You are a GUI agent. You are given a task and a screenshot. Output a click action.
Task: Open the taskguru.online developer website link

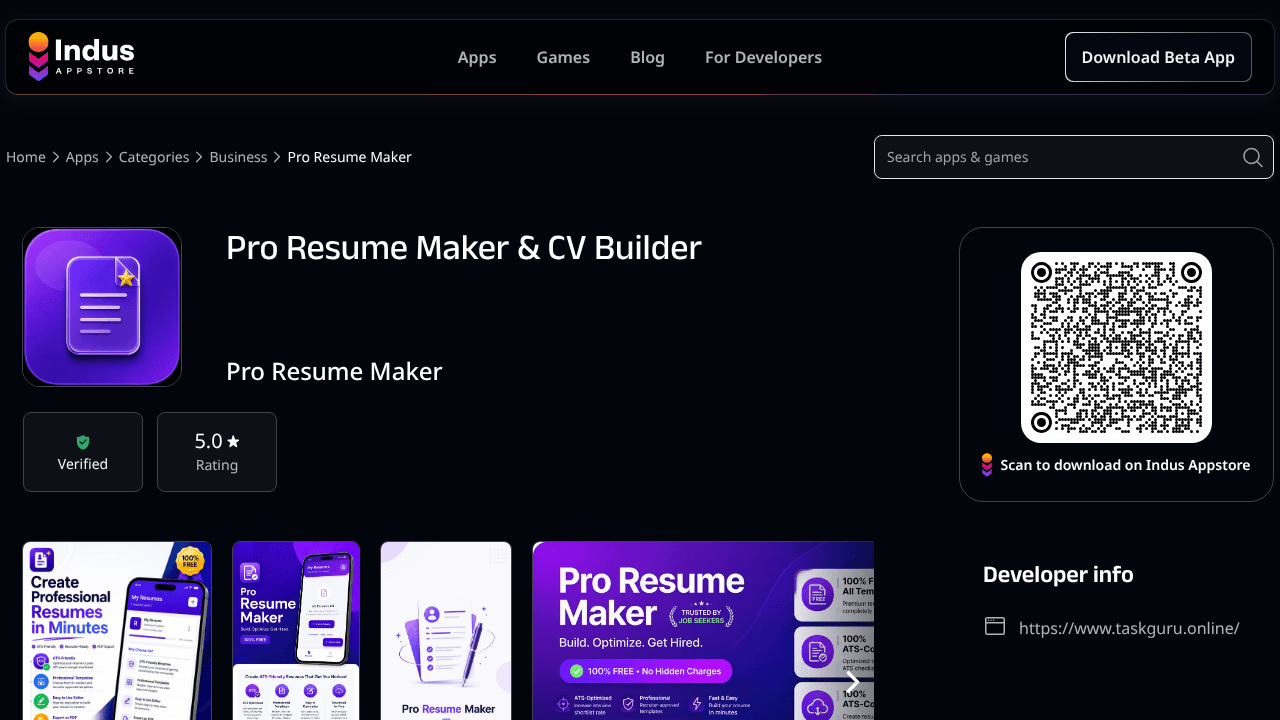[1129, 628]
